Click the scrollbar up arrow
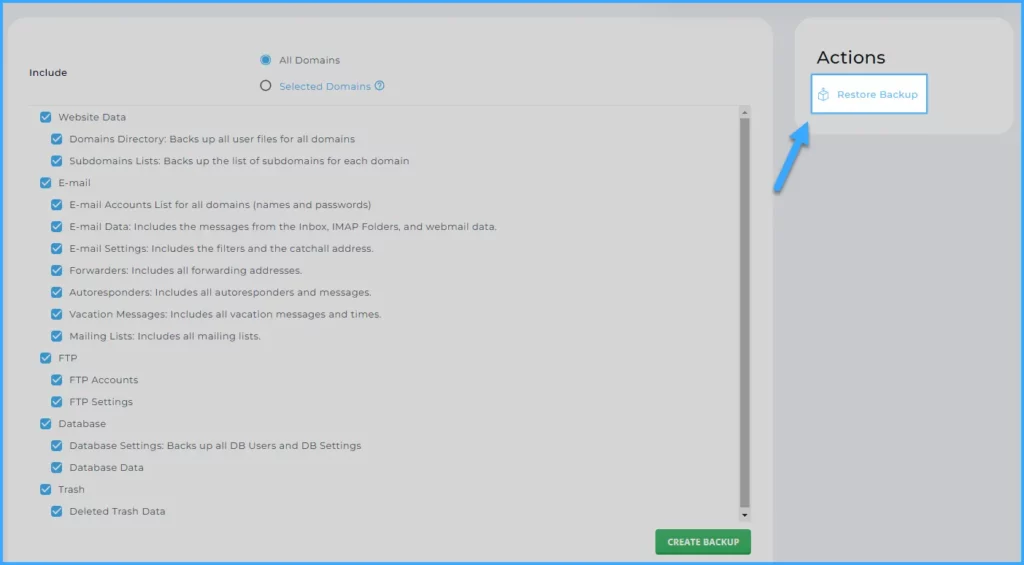This screenshot has height=565, width=1024. tap(744, 113)
